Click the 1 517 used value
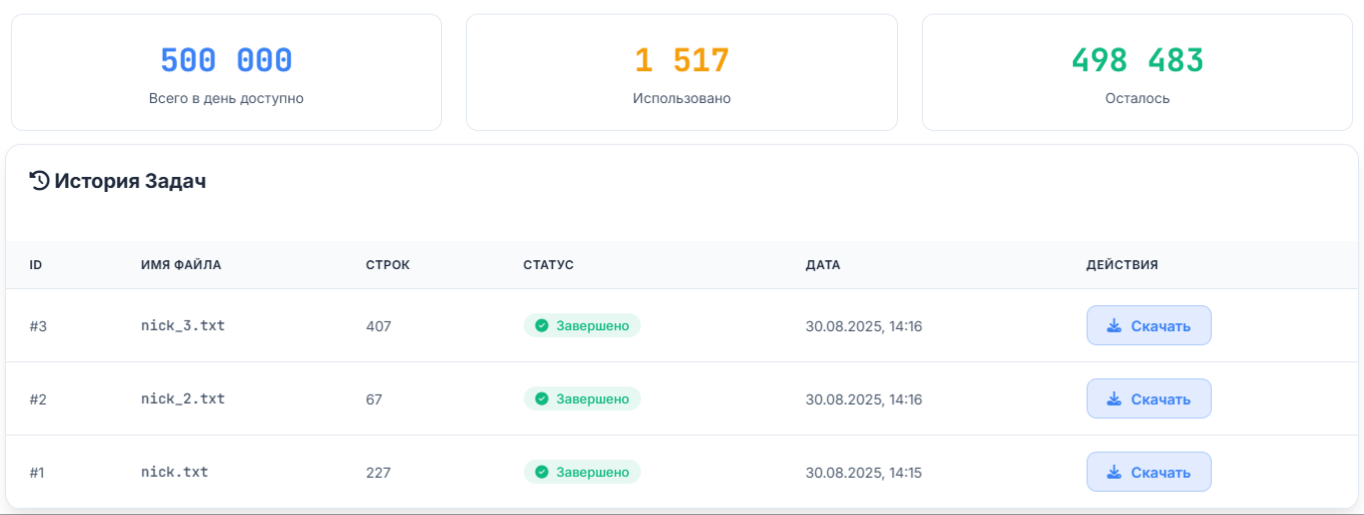 pos(682,61)
